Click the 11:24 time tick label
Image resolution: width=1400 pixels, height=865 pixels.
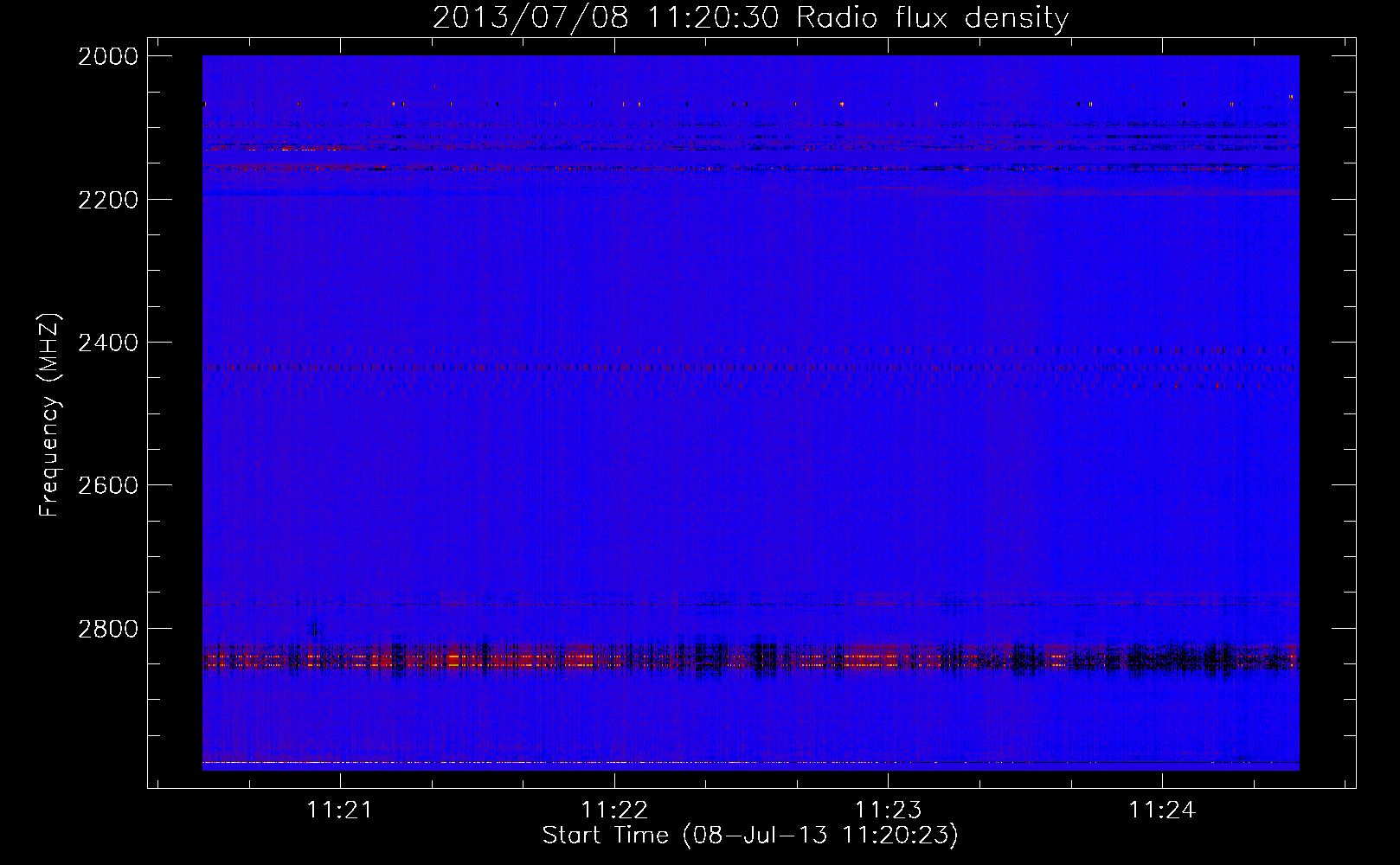click(x=1162, y=811)
